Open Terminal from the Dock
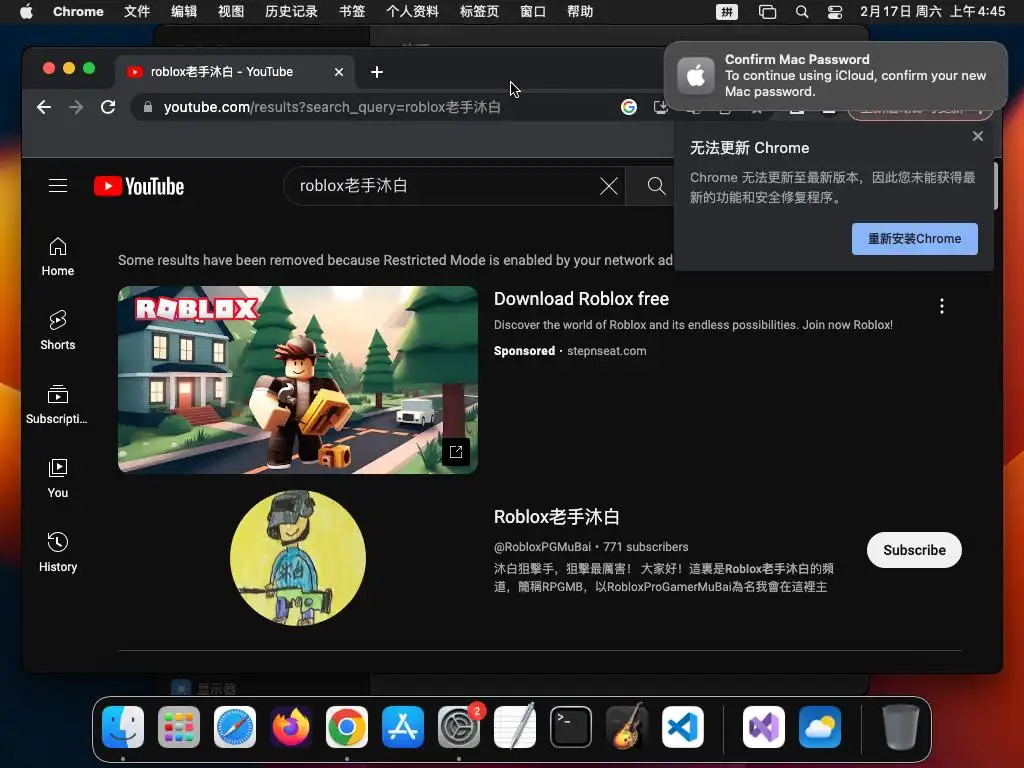 click(x=571, y=727)
